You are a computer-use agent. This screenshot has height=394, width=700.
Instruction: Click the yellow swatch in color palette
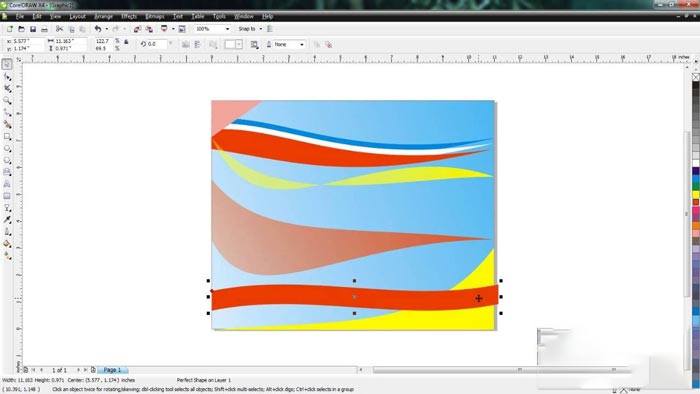[x=696, y=194]
